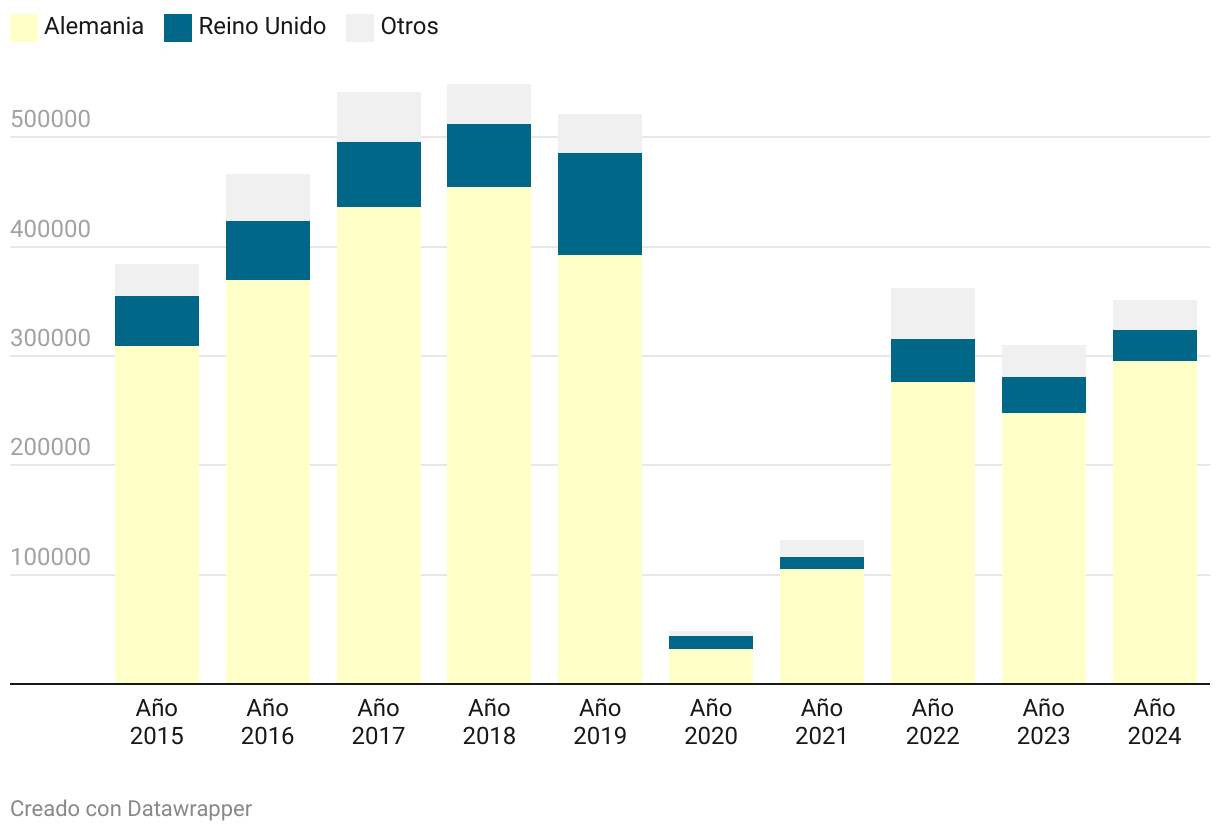Click the Alemania bar segment for 2015
This screenshot has height=834, width=1220.
coord(157,515)
